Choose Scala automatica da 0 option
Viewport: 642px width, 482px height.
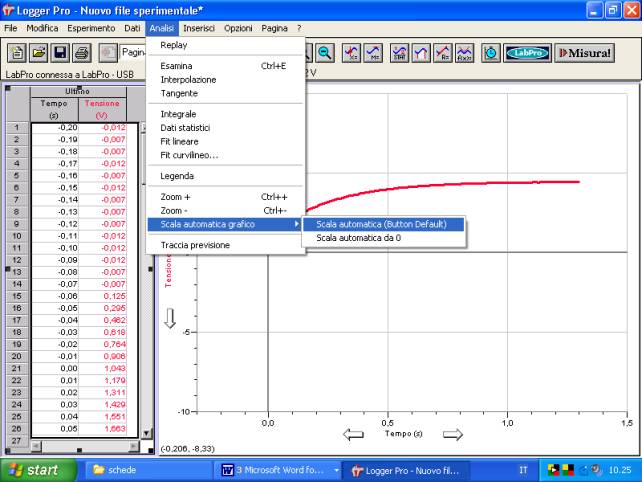(x=358, y=238)
